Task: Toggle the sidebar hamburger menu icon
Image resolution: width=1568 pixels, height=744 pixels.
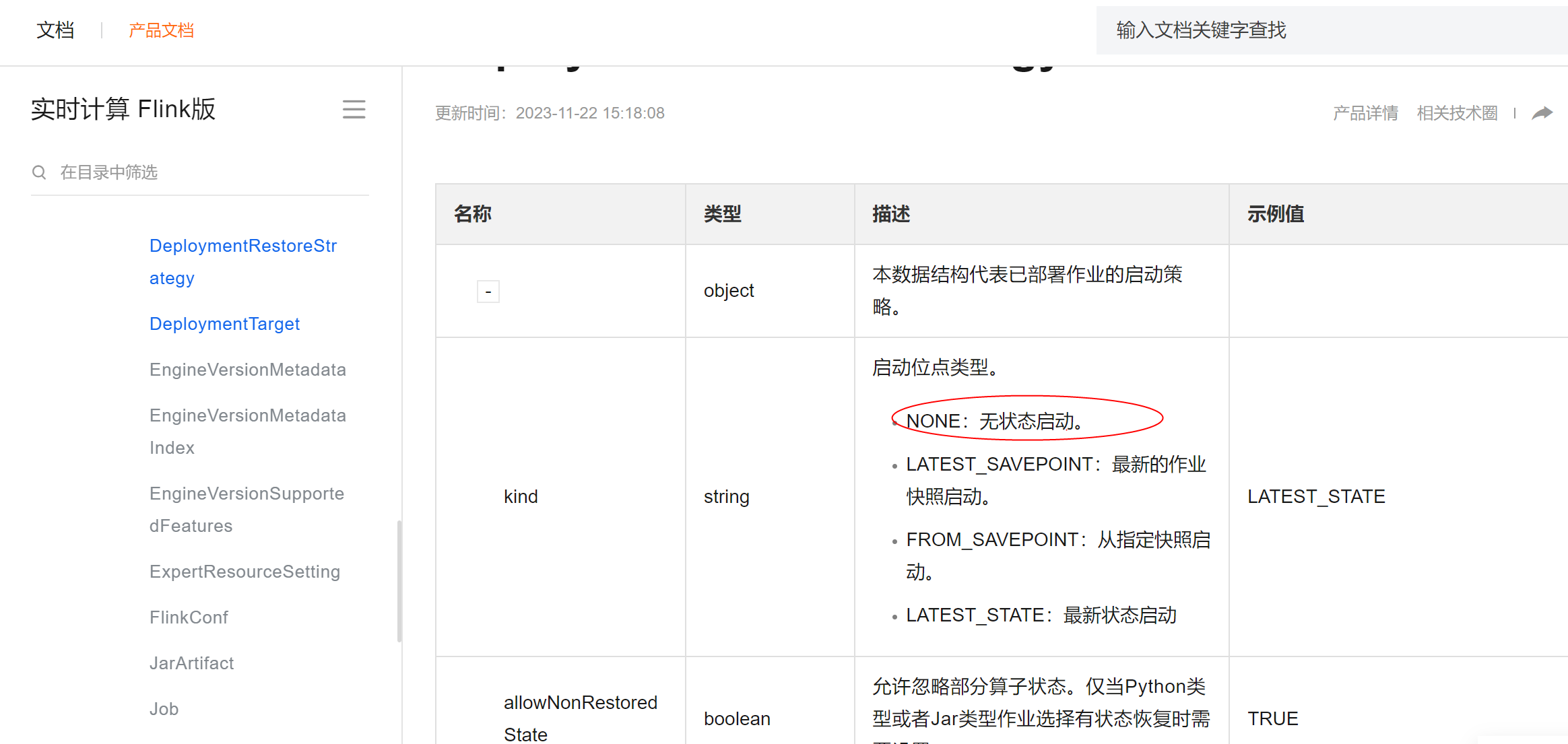Action: click(354, 109)
